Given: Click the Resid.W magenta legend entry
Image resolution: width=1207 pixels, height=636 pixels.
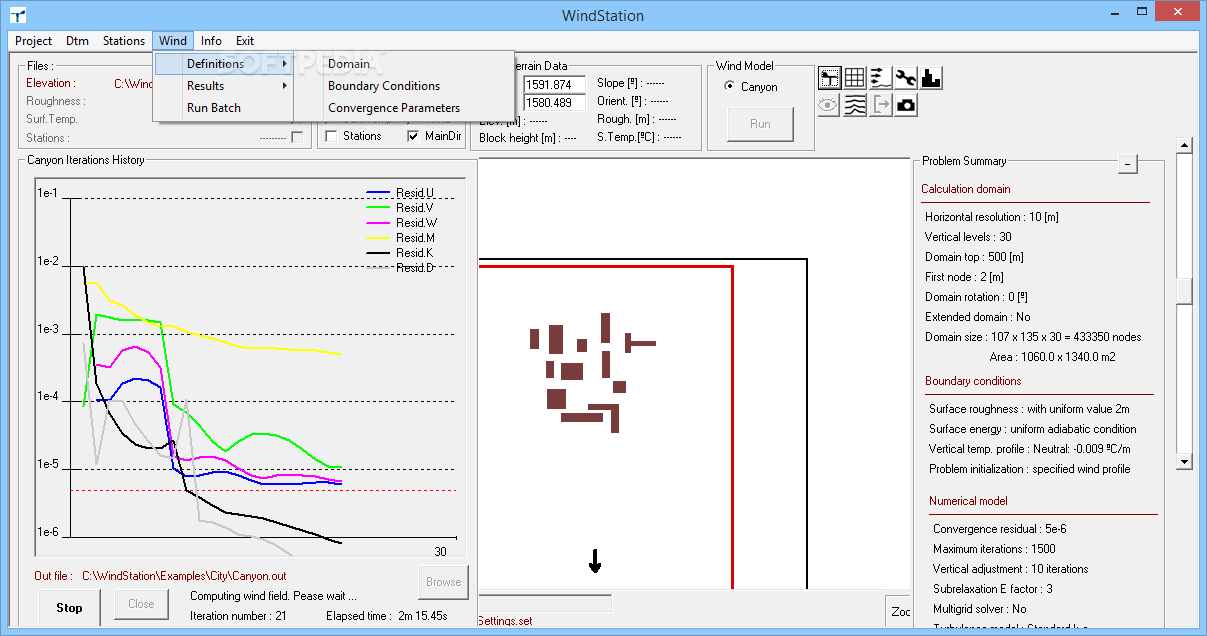Looking at the screenshot, I should click(x=401, y=223).
